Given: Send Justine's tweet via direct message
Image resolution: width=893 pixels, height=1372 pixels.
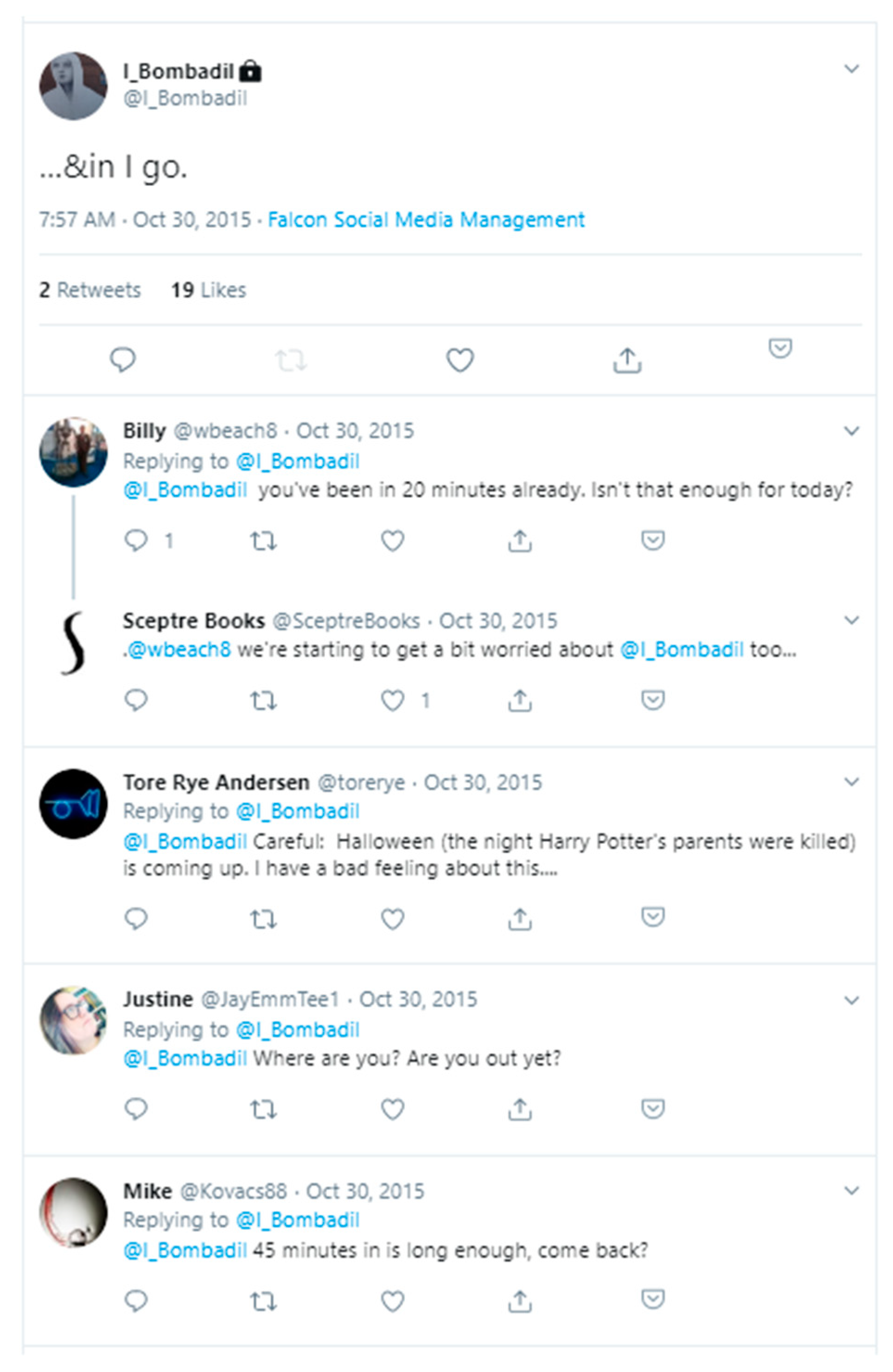Looking at the screenshot, I should pos(653,1108).
